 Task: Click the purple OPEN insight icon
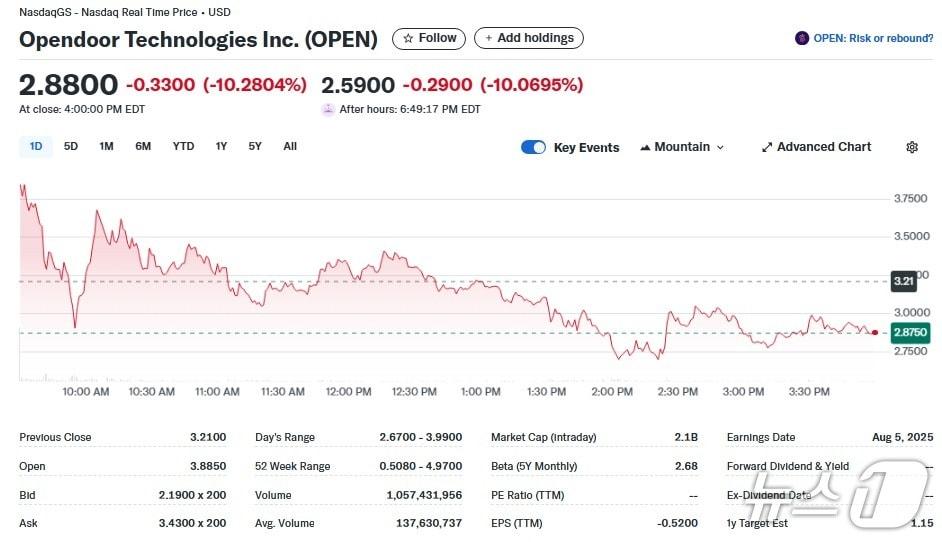pos(802,38)
